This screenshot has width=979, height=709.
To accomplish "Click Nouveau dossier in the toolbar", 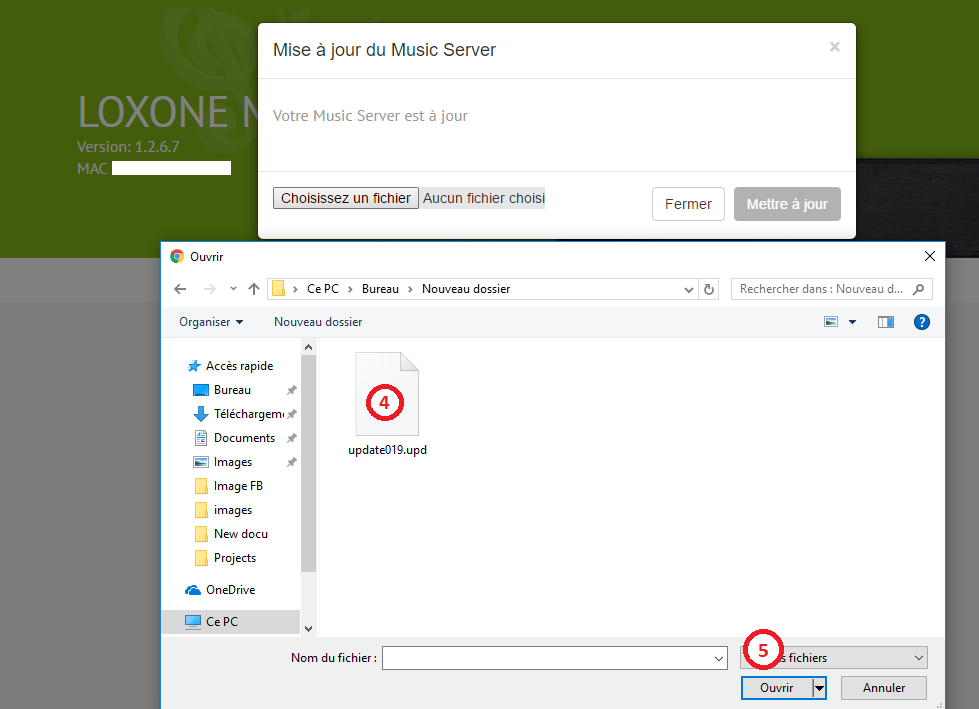I will point(317,321).
